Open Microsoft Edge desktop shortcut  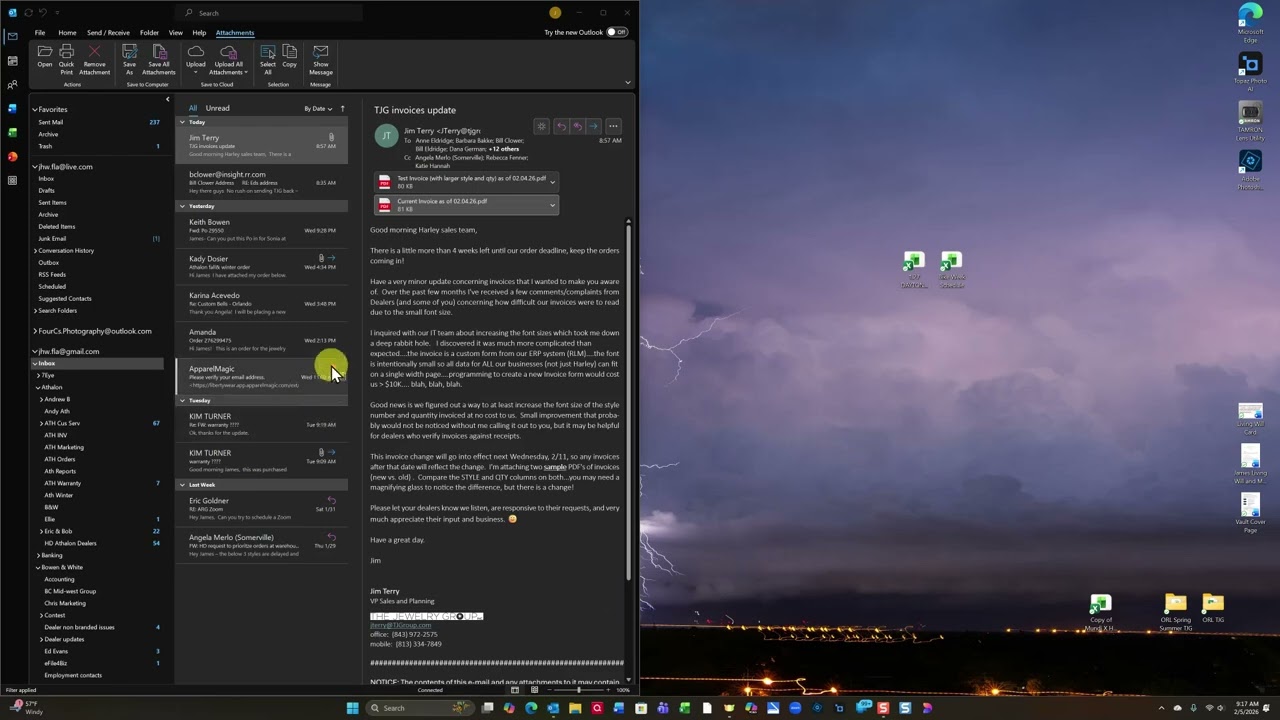[1250, 24]
